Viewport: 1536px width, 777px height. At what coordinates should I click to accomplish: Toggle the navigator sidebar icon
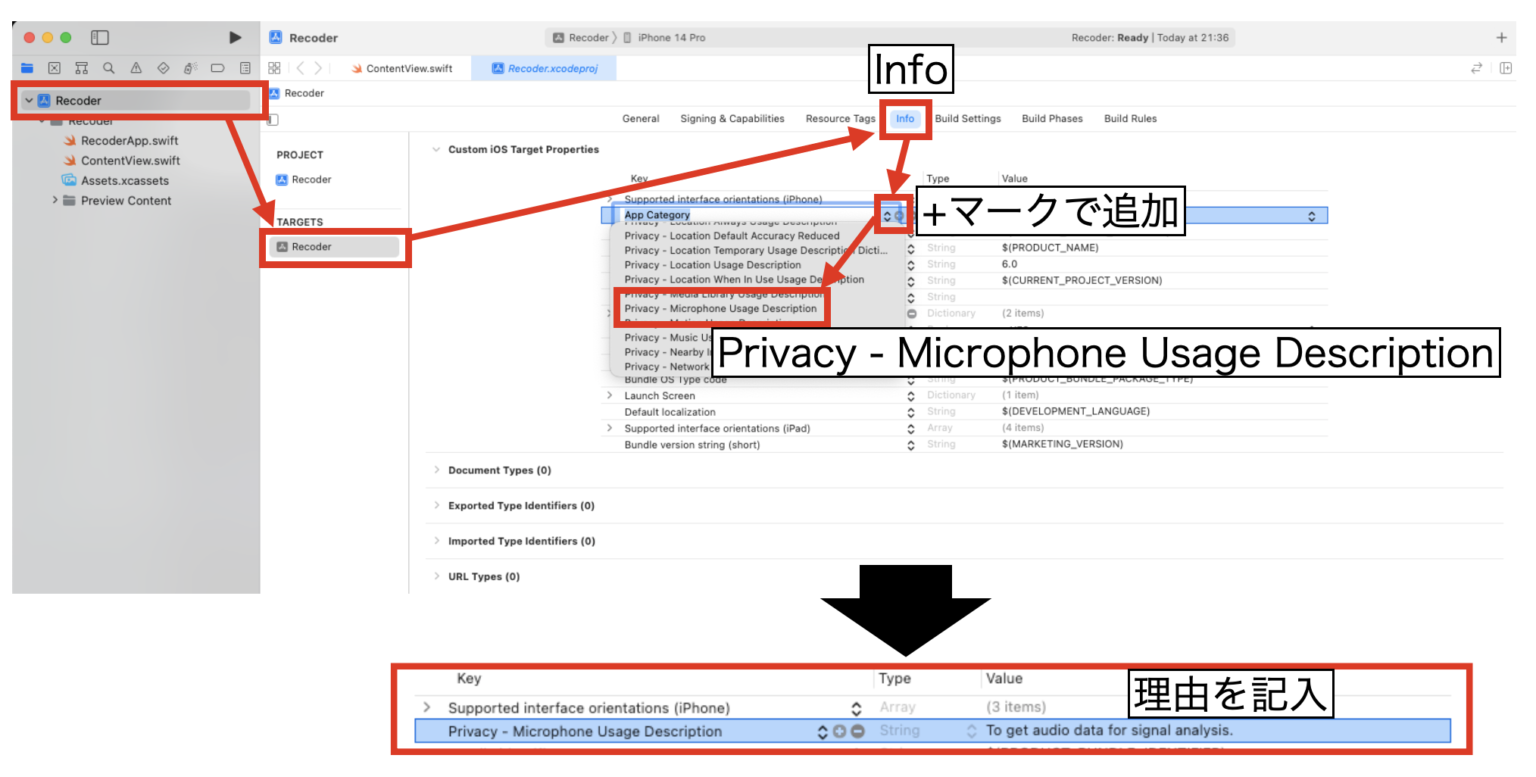tap(100, 38)
